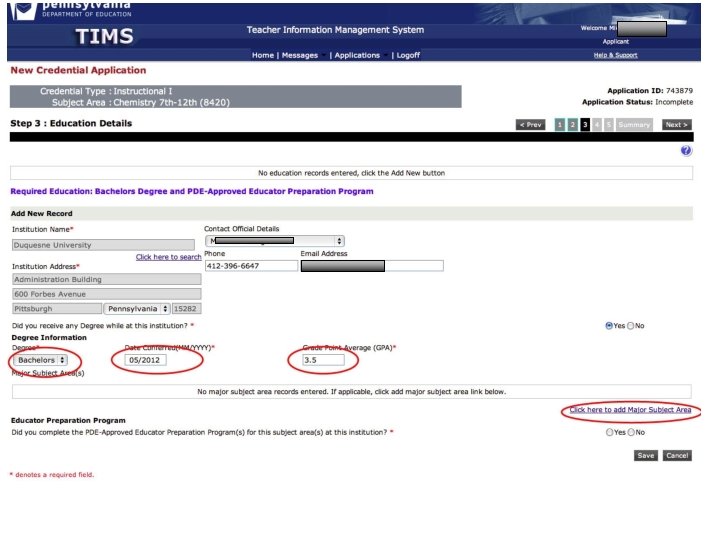The image size is (720, 540).
Task: Open the blue help question mark icon
Action: [686, 151]
